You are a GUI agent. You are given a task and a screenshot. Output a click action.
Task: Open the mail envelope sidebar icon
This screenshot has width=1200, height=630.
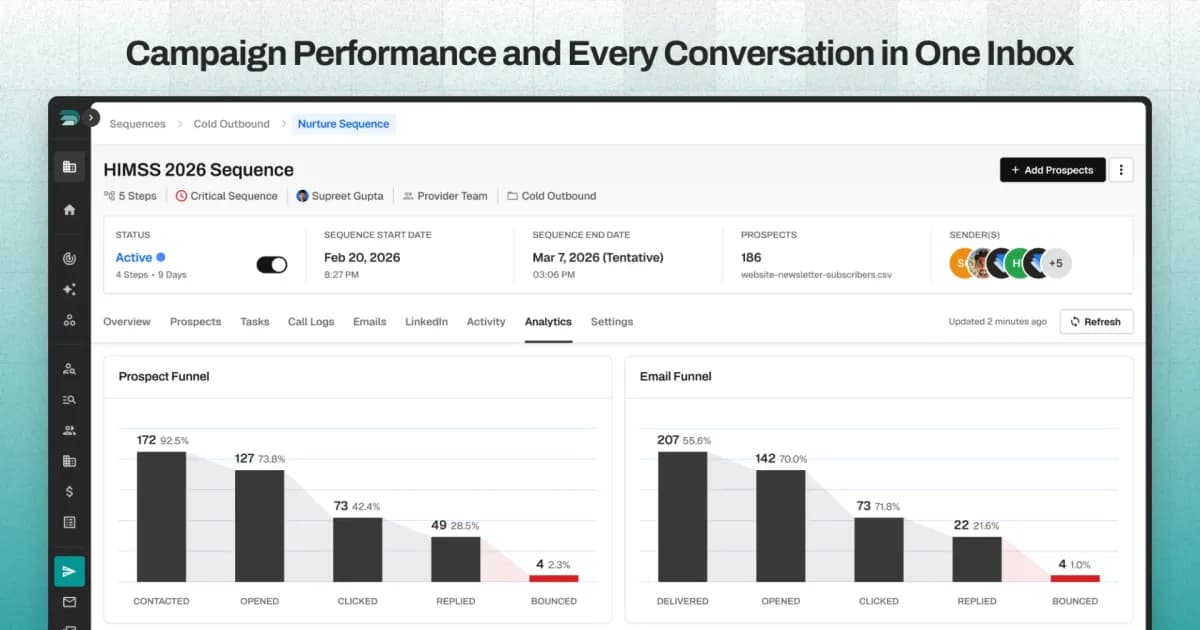[69, 602]
